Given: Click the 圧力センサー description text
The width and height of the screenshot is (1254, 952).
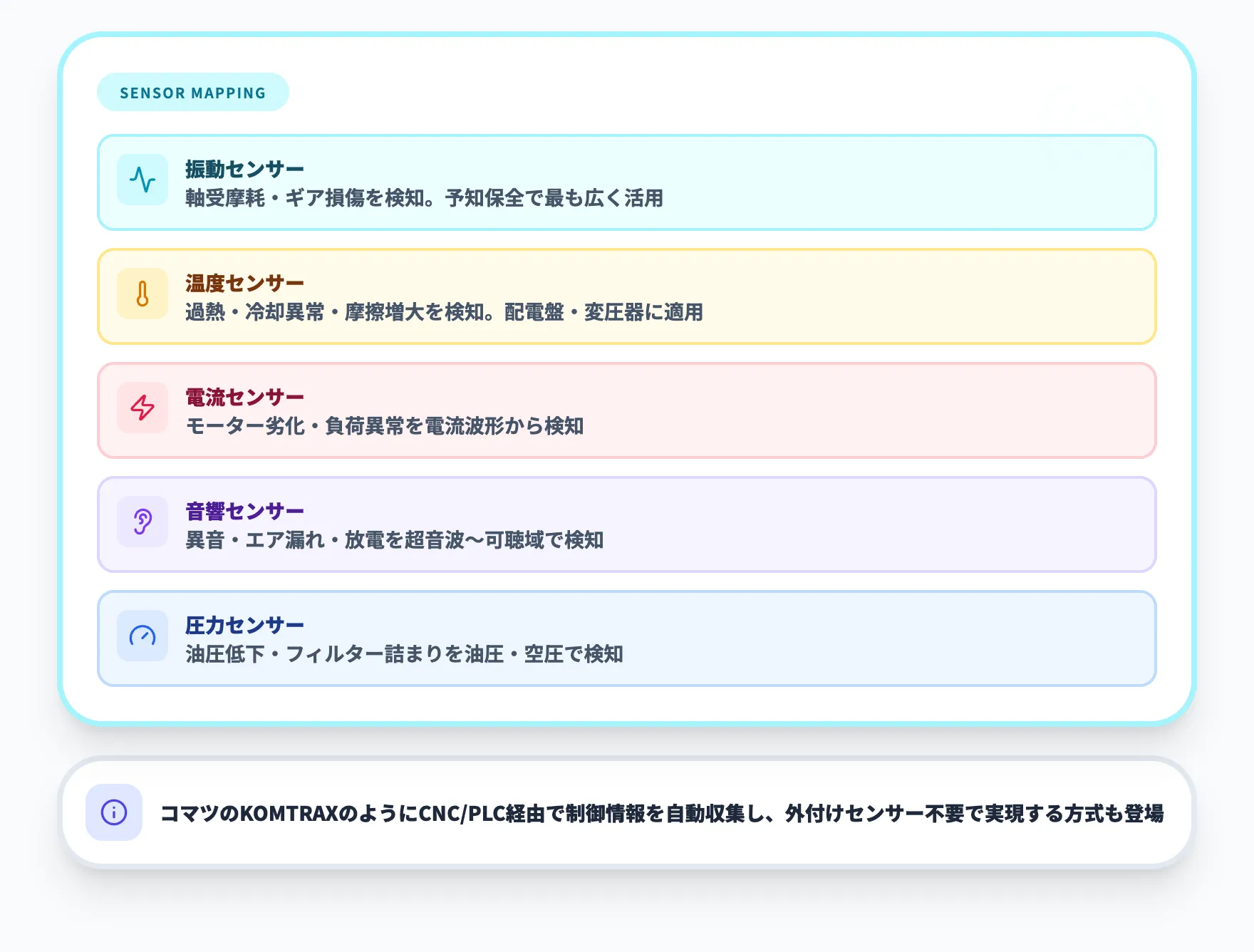Looking at the screenshot, I should pyautogui.click(x=405, y=655).
